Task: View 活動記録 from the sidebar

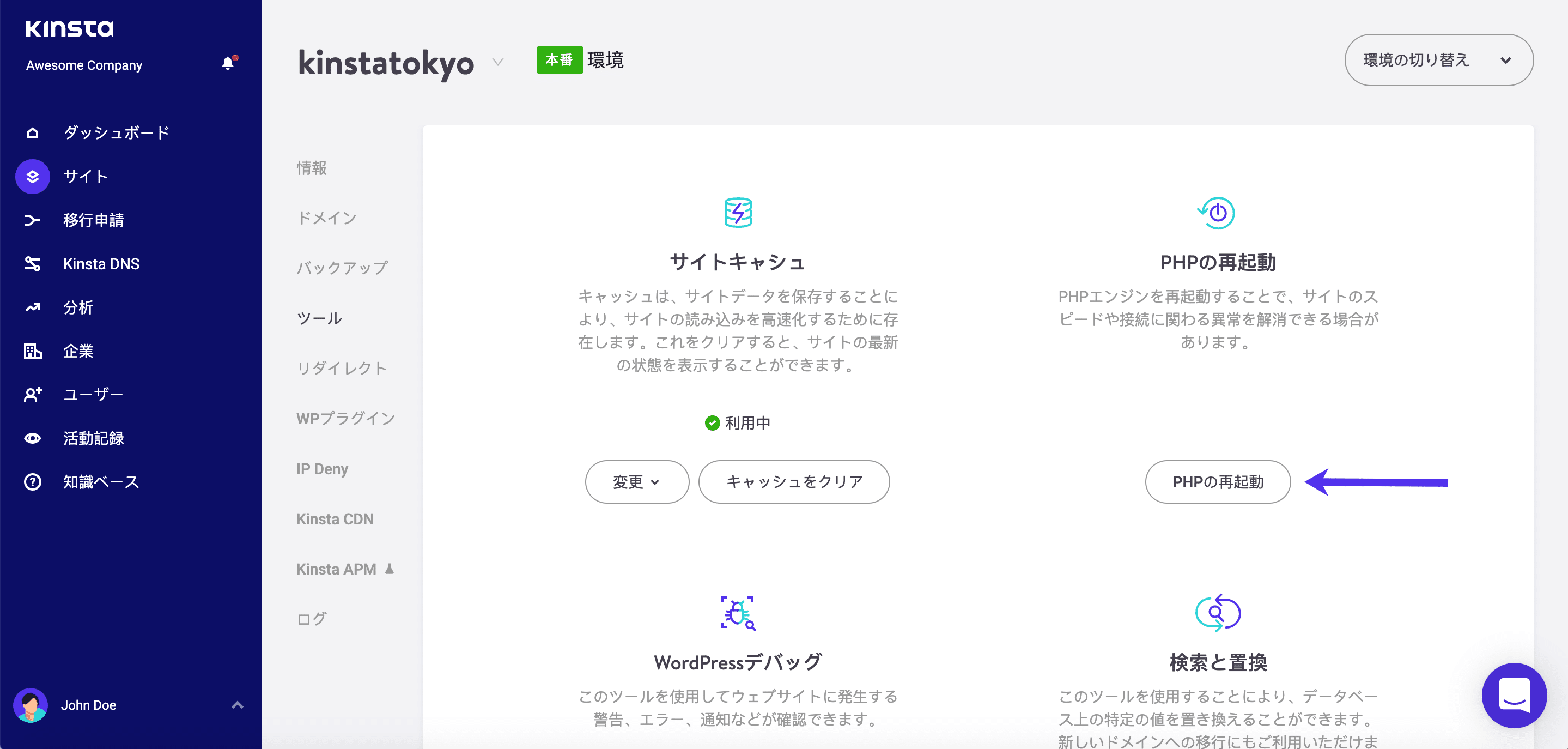Action: (94, 438)
